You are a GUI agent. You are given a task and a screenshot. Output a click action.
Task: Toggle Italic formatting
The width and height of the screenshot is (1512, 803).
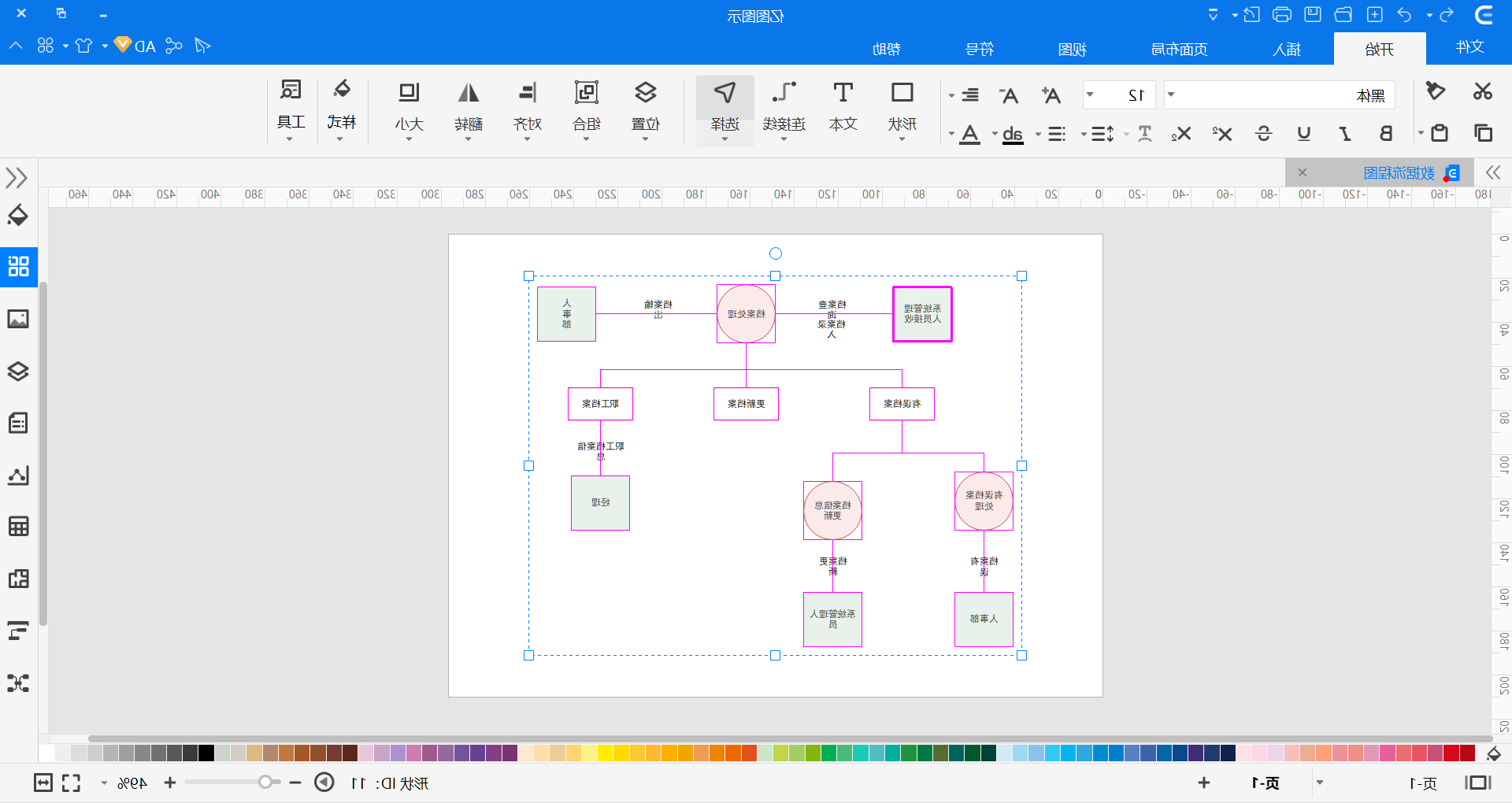[x=1345, y=134]
